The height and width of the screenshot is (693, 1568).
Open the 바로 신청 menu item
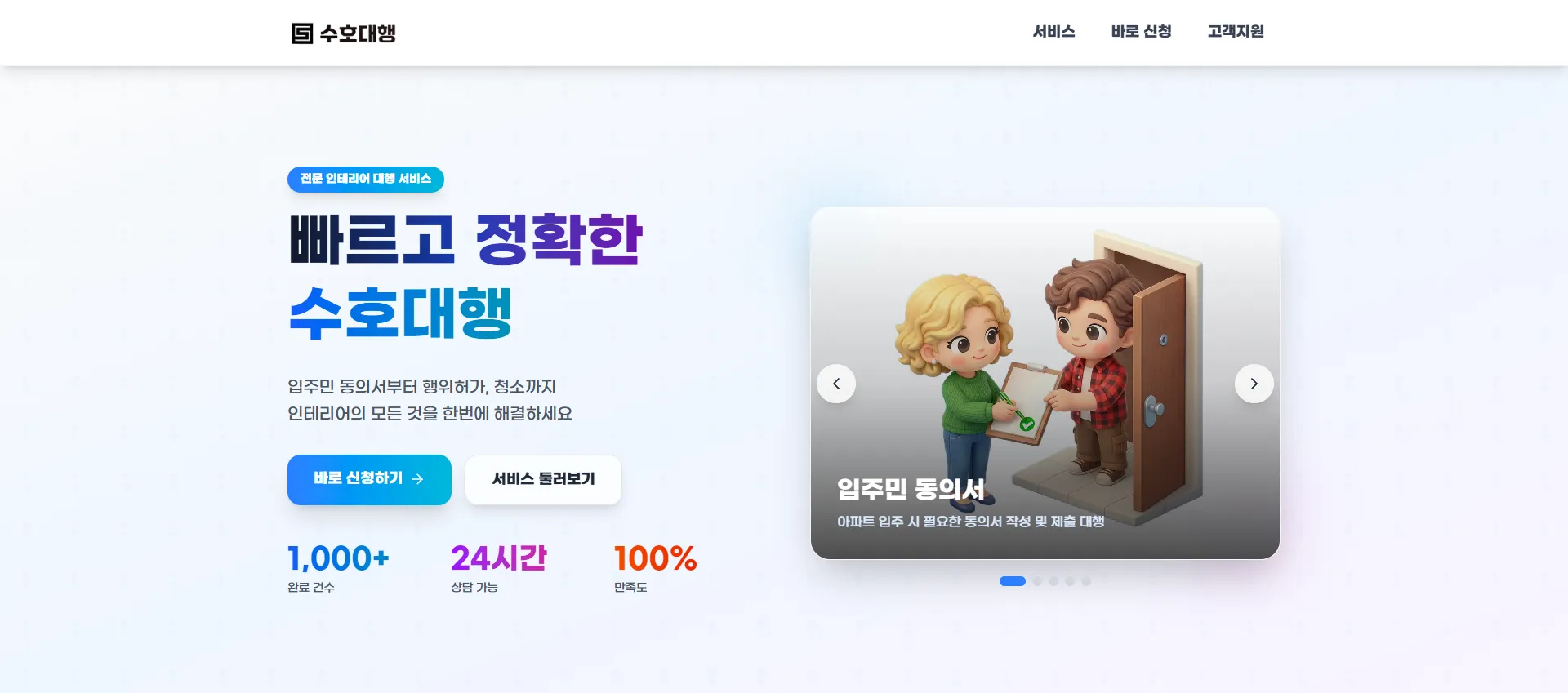(1141, 32)
